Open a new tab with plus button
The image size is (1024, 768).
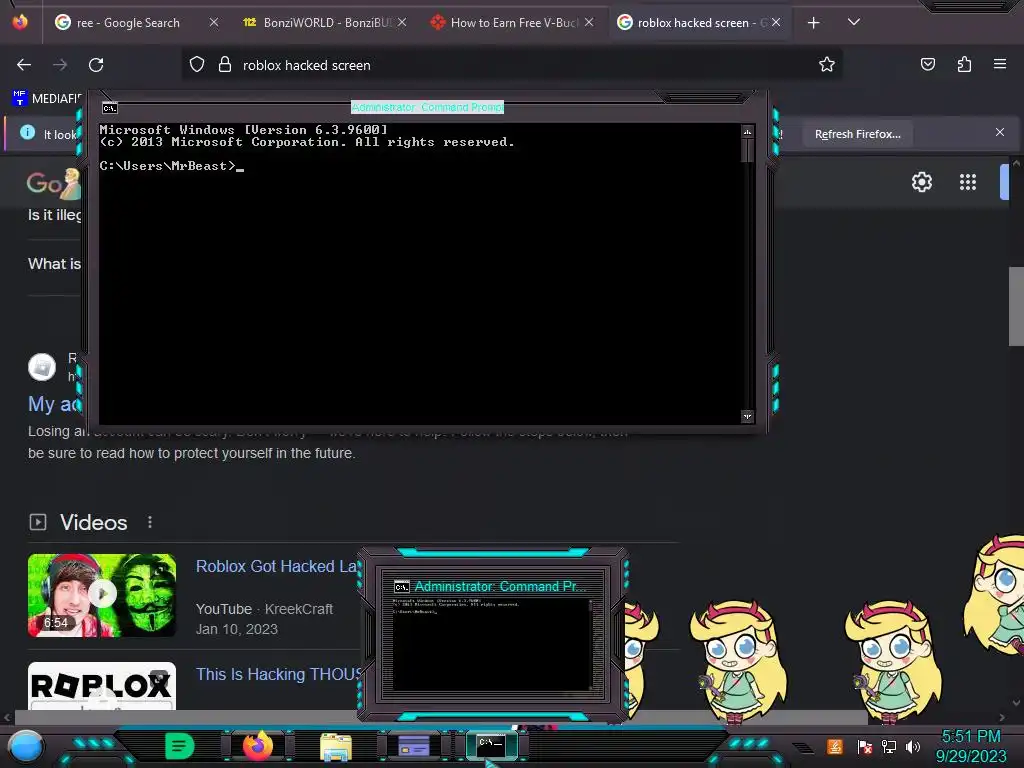click(813, 23)
